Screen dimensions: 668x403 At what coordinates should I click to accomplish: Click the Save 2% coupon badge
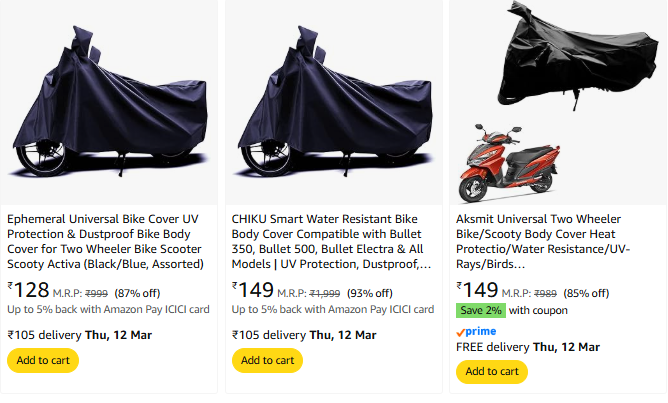481,310
